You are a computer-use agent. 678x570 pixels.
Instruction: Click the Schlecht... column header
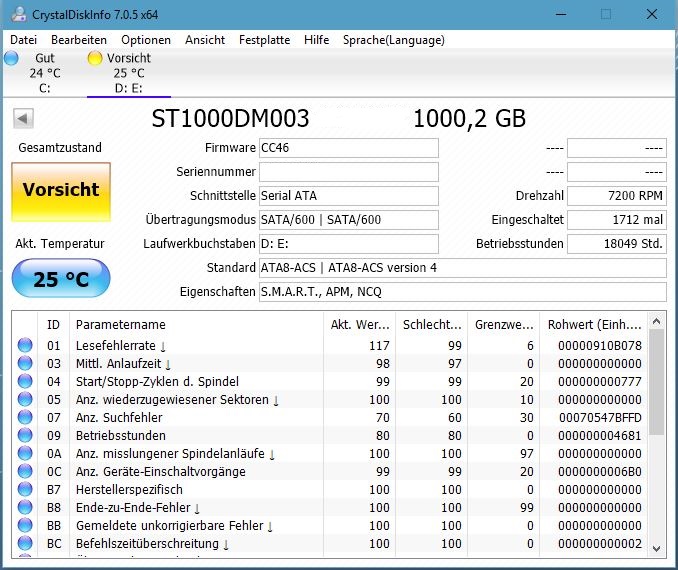[432, 324]
